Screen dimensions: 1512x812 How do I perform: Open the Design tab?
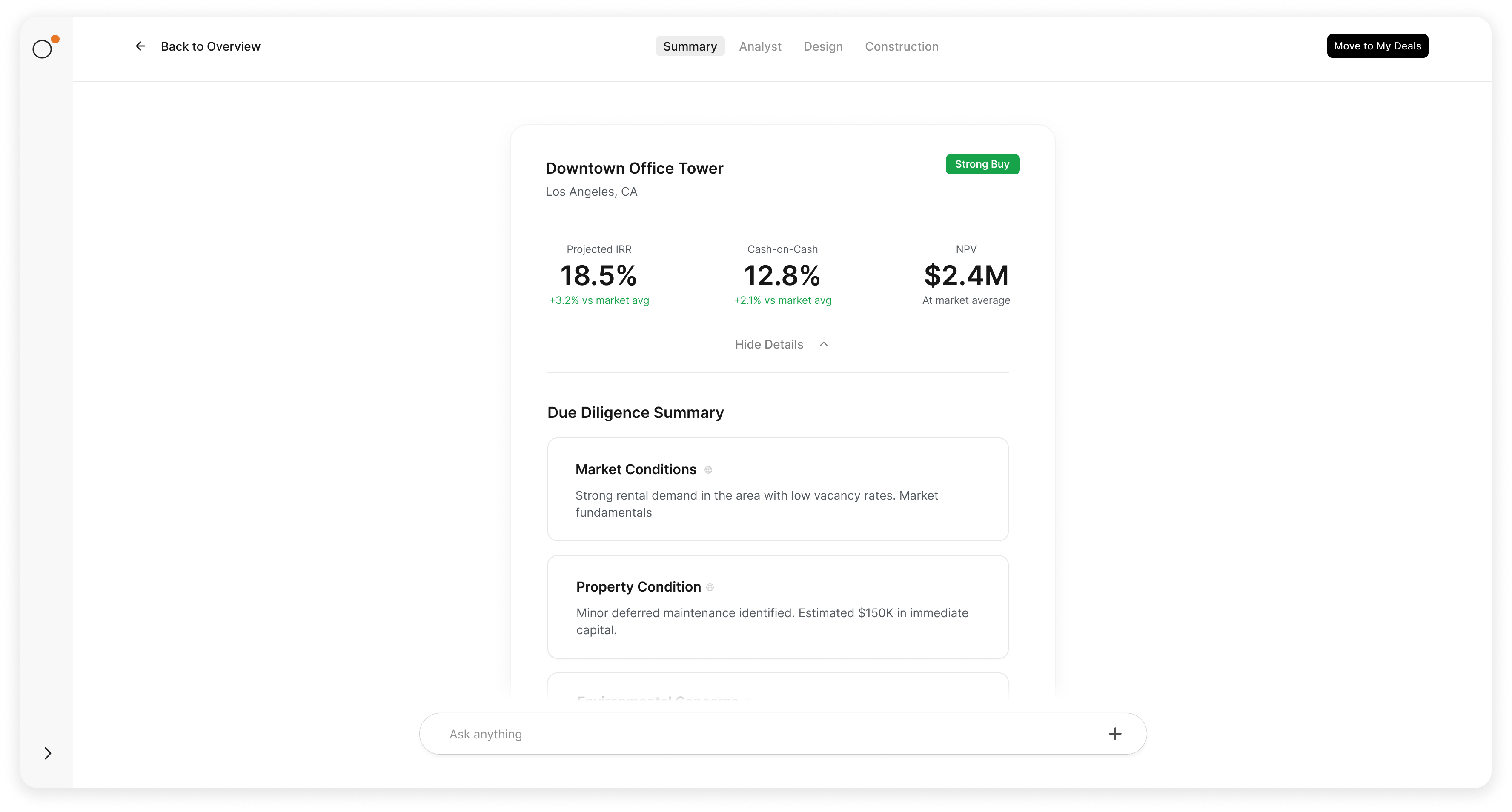[823, 46]
